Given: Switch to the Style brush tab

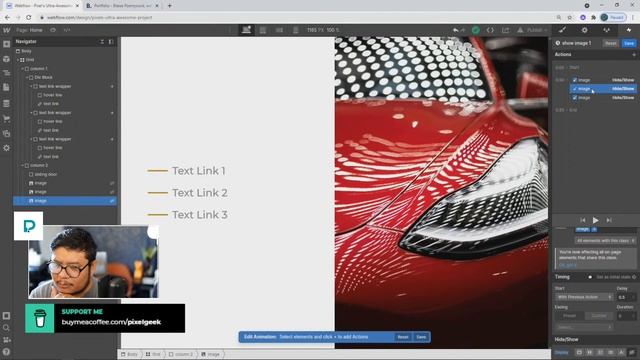Looking at the screenshot, I should click(562, 30).
